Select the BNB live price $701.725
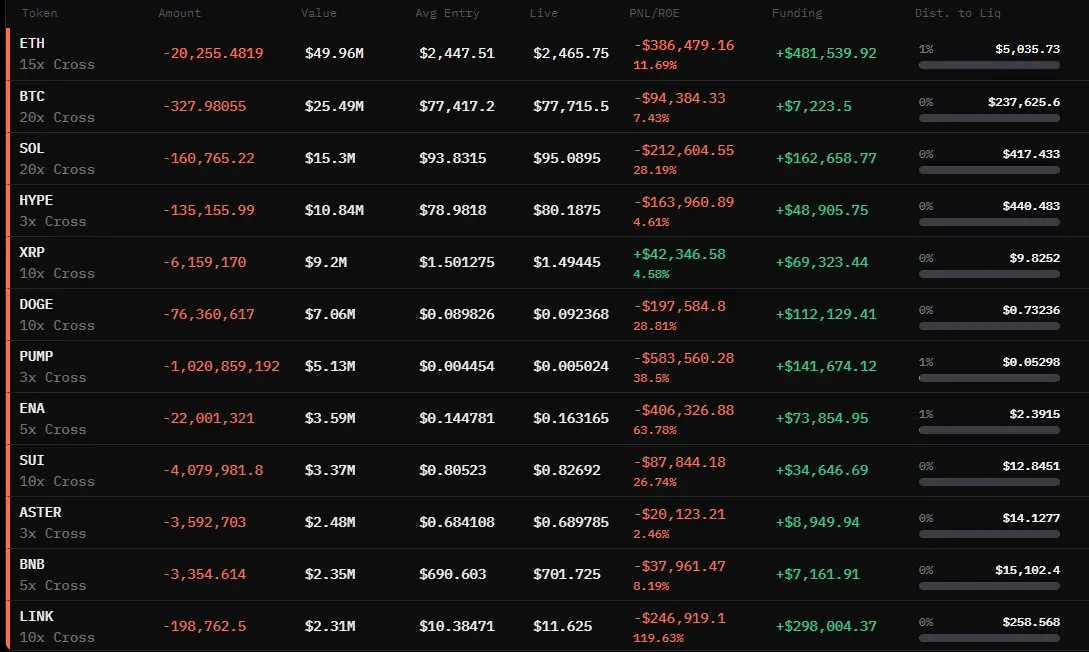Viewport: 1089px width, 652px height. click(567, 574)
